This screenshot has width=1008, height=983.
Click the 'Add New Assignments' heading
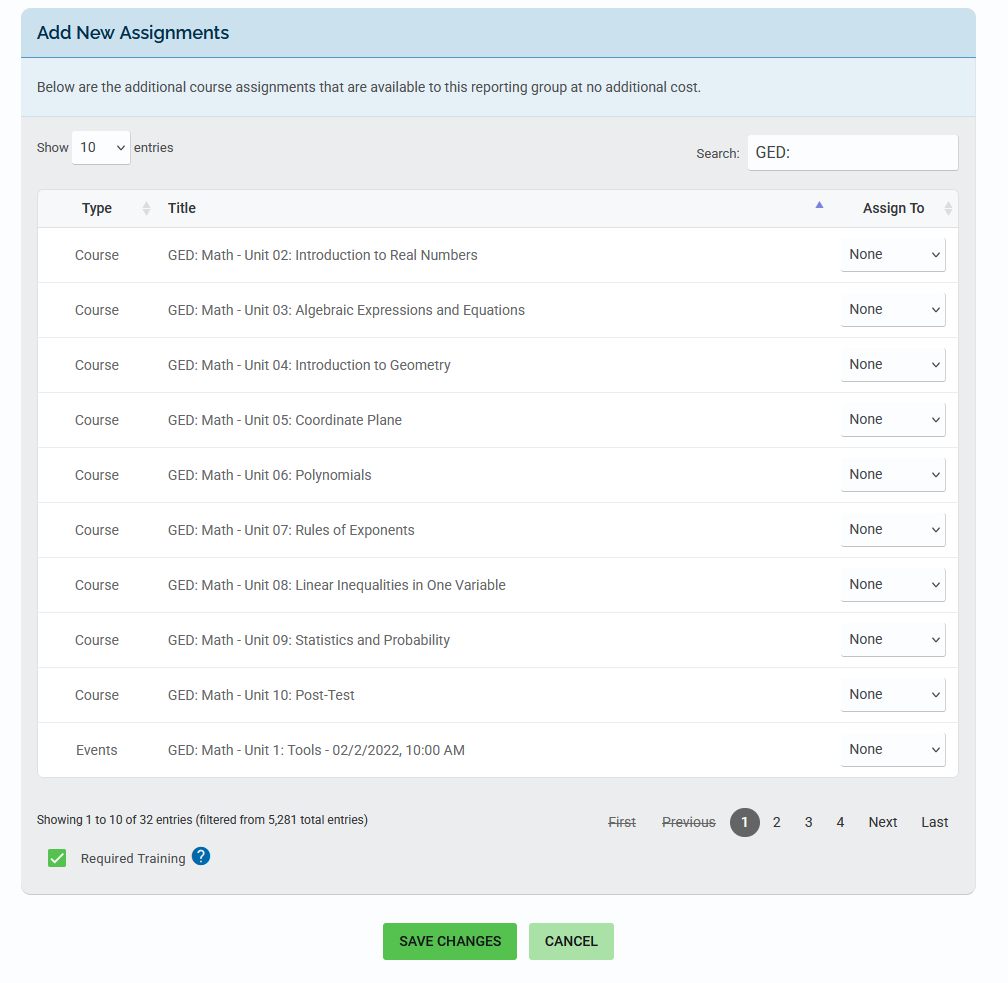click(132, 33)
